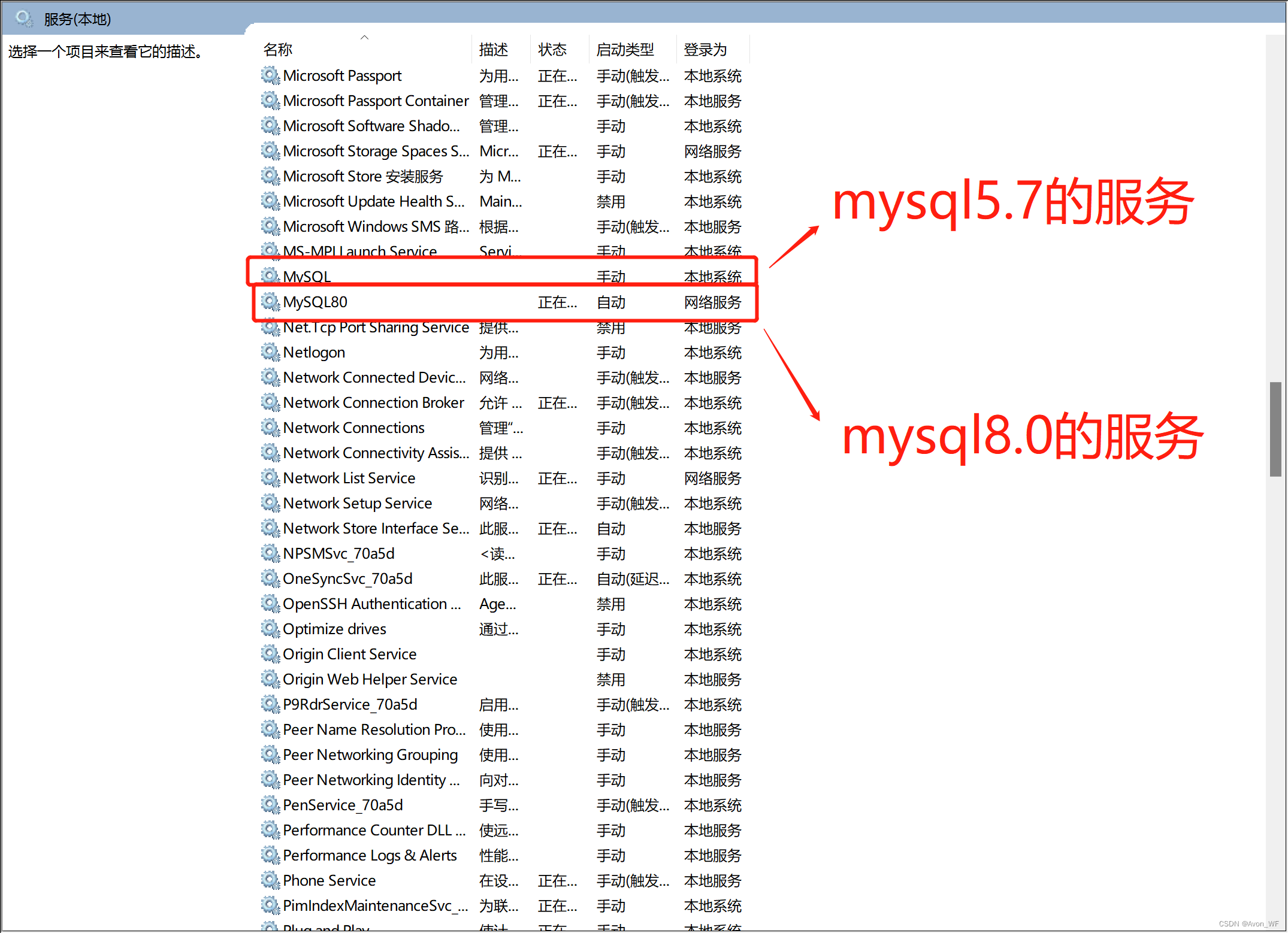
Task: Click the 登录为 column header
Action: coord(705,50)
